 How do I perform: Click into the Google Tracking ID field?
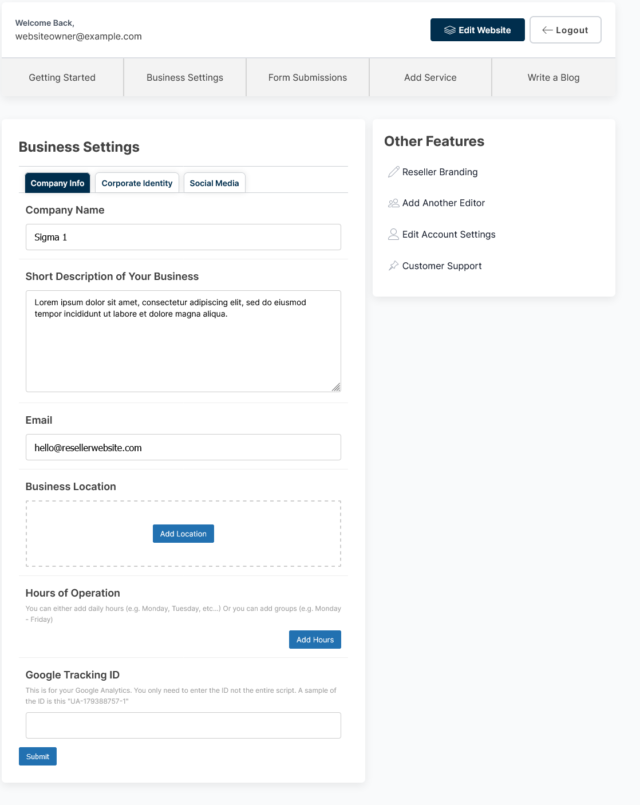(x=183, y=725)
